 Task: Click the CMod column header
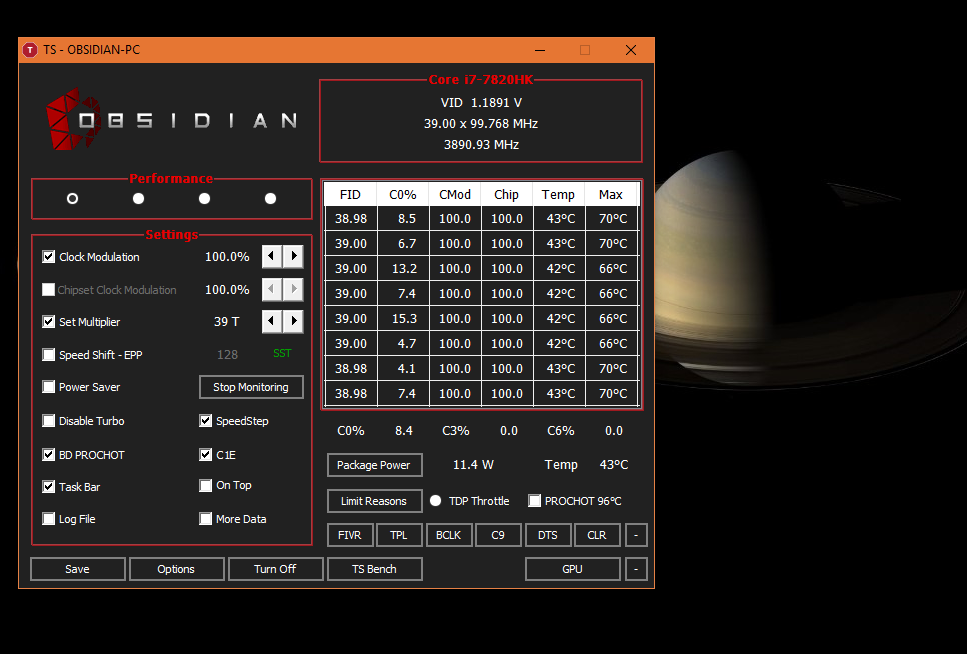[x=455, y=194]
